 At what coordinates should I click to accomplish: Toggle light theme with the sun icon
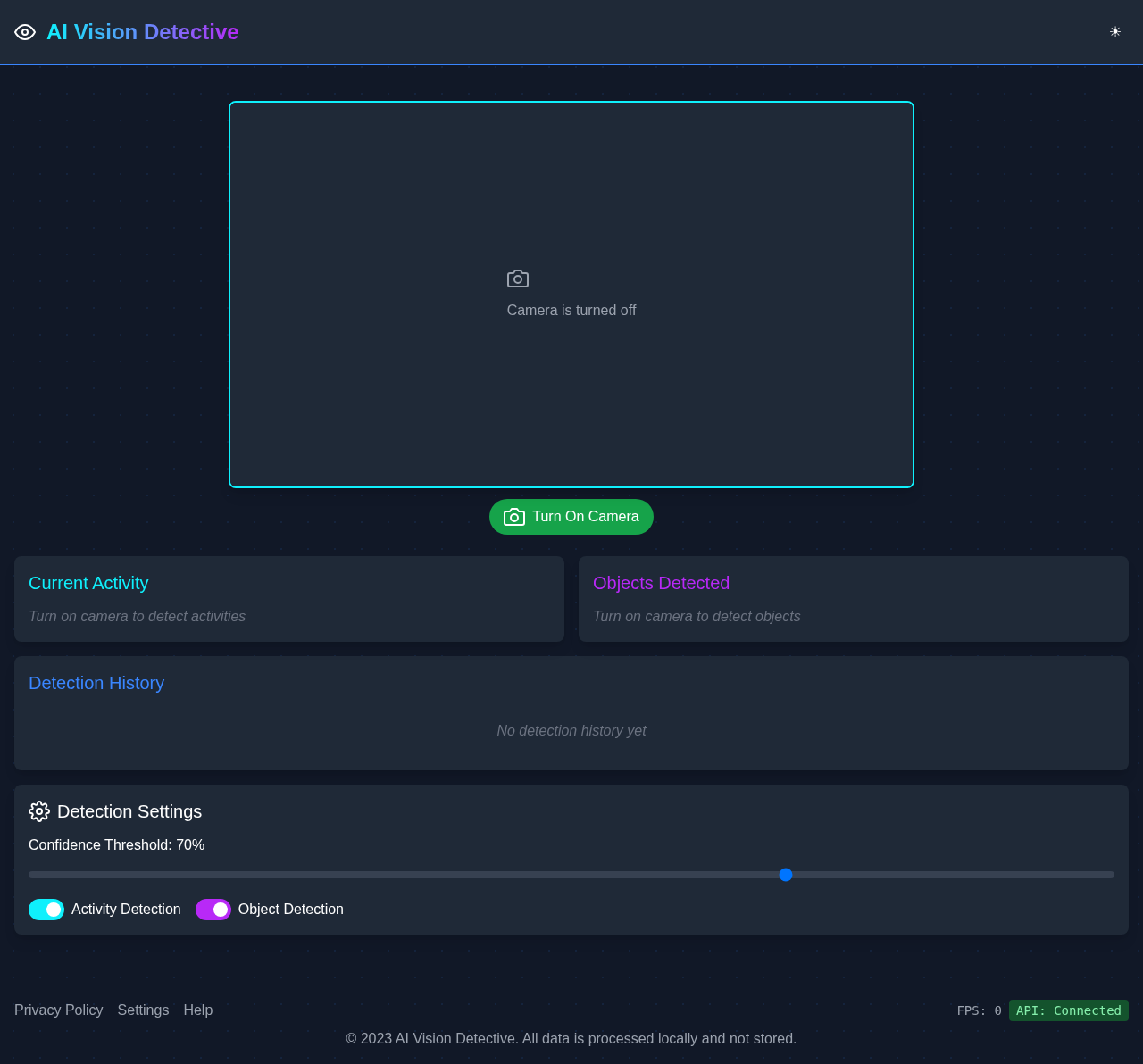coord(1114,32)
